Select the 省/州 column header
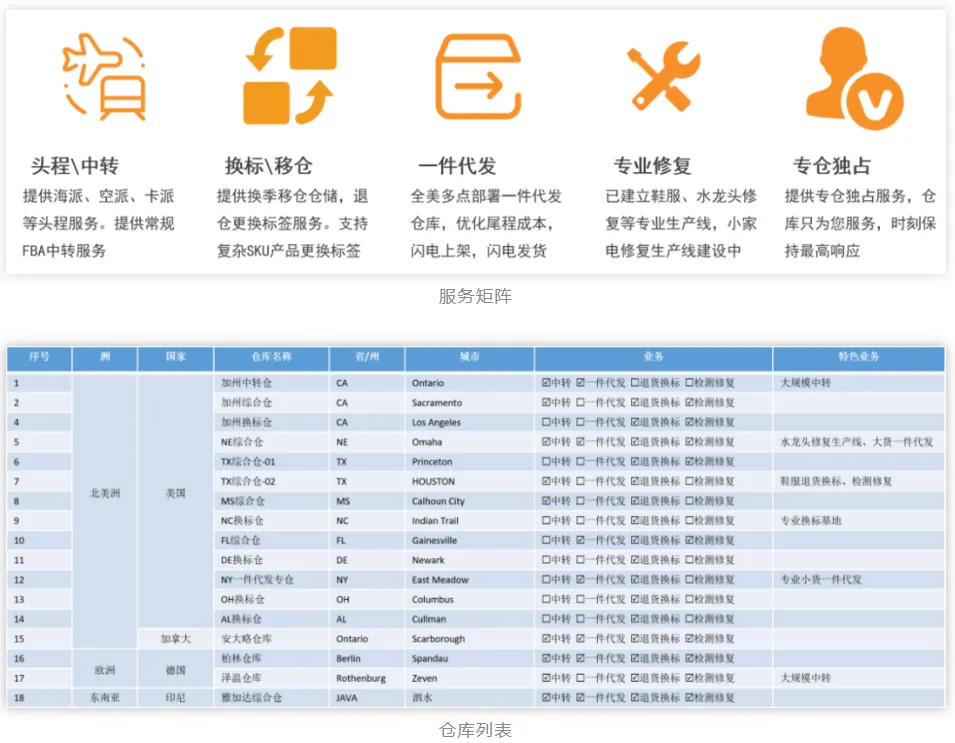The image size is (955, 743). coord(367,357)
